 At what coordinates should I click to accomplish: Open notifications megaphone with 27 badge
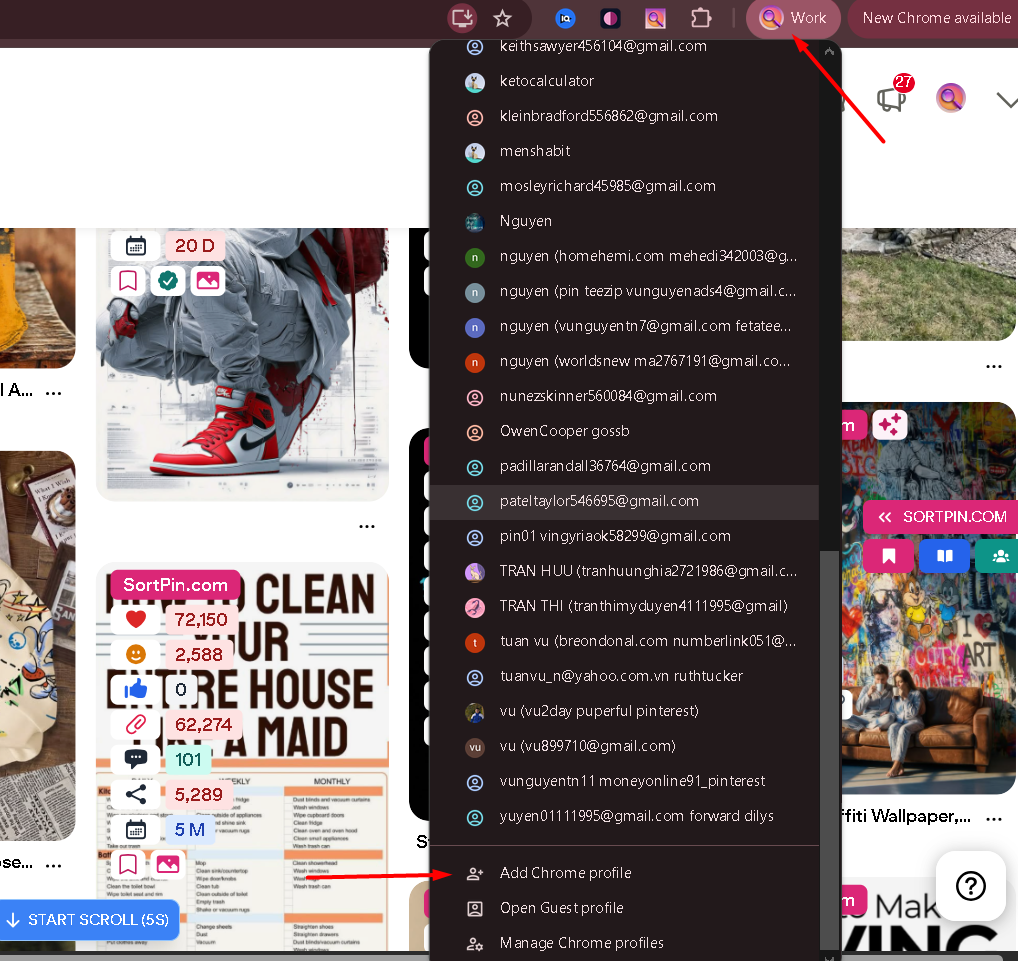(892, 98)
